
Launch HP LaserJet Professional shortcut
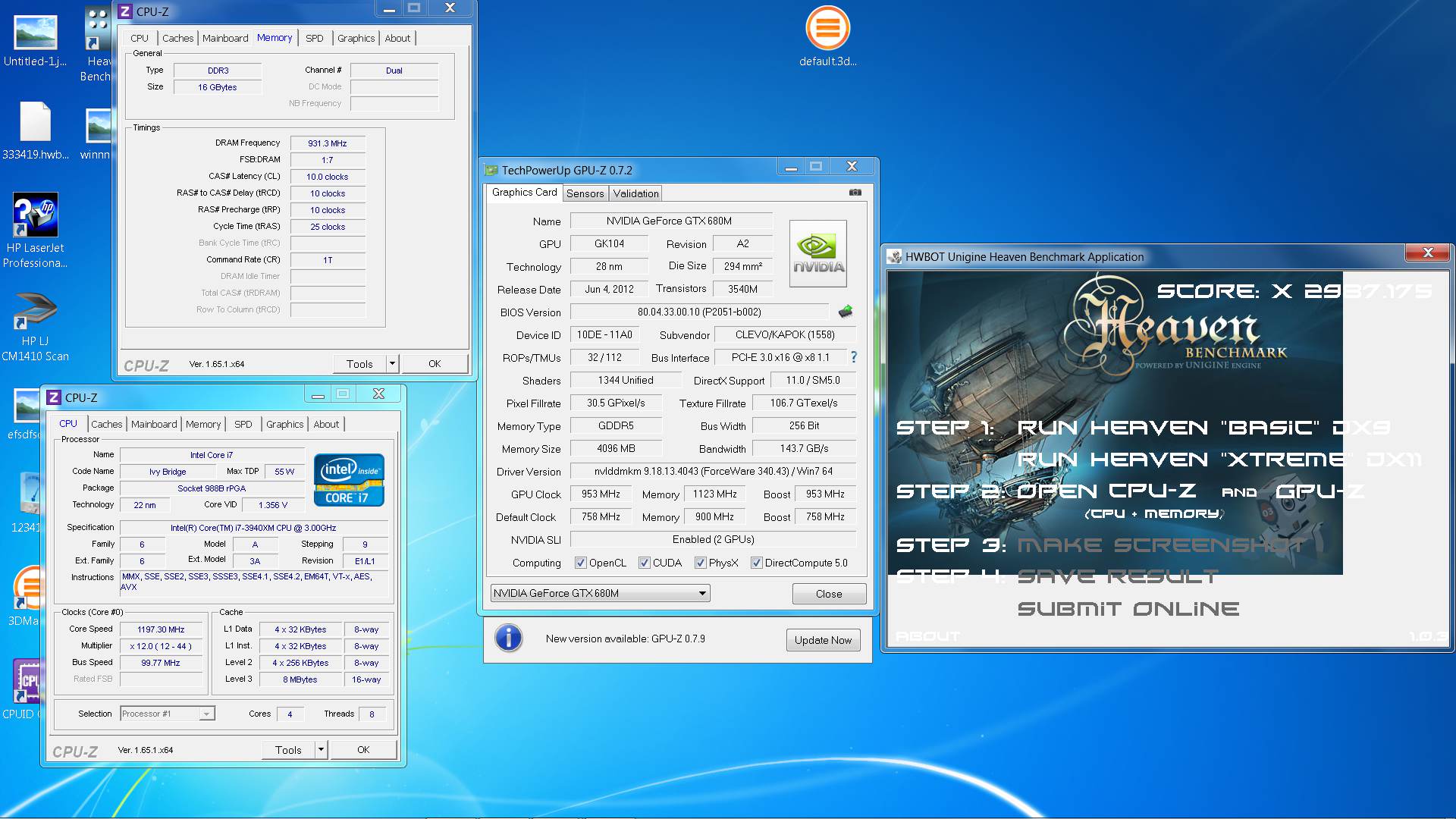35,215
